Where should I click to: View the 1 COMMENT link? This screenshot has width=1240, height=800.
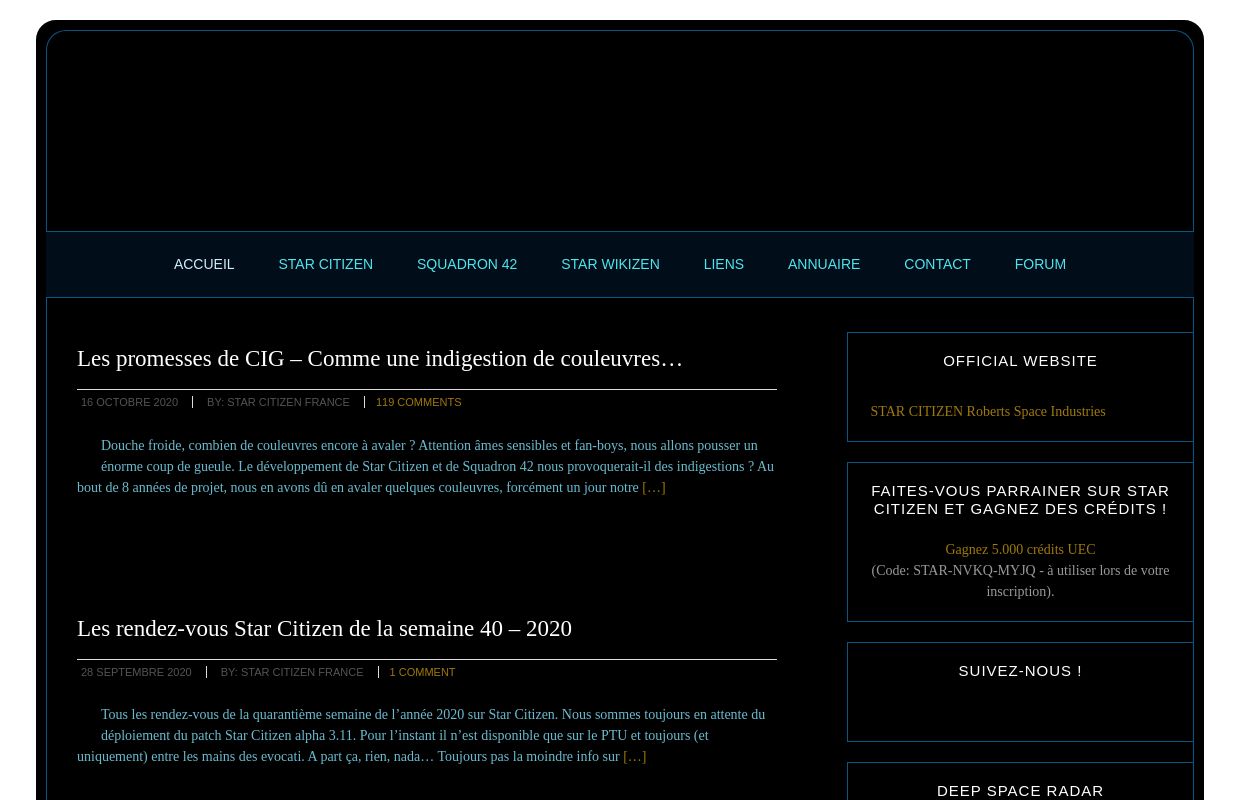click(x=422, y=672)
